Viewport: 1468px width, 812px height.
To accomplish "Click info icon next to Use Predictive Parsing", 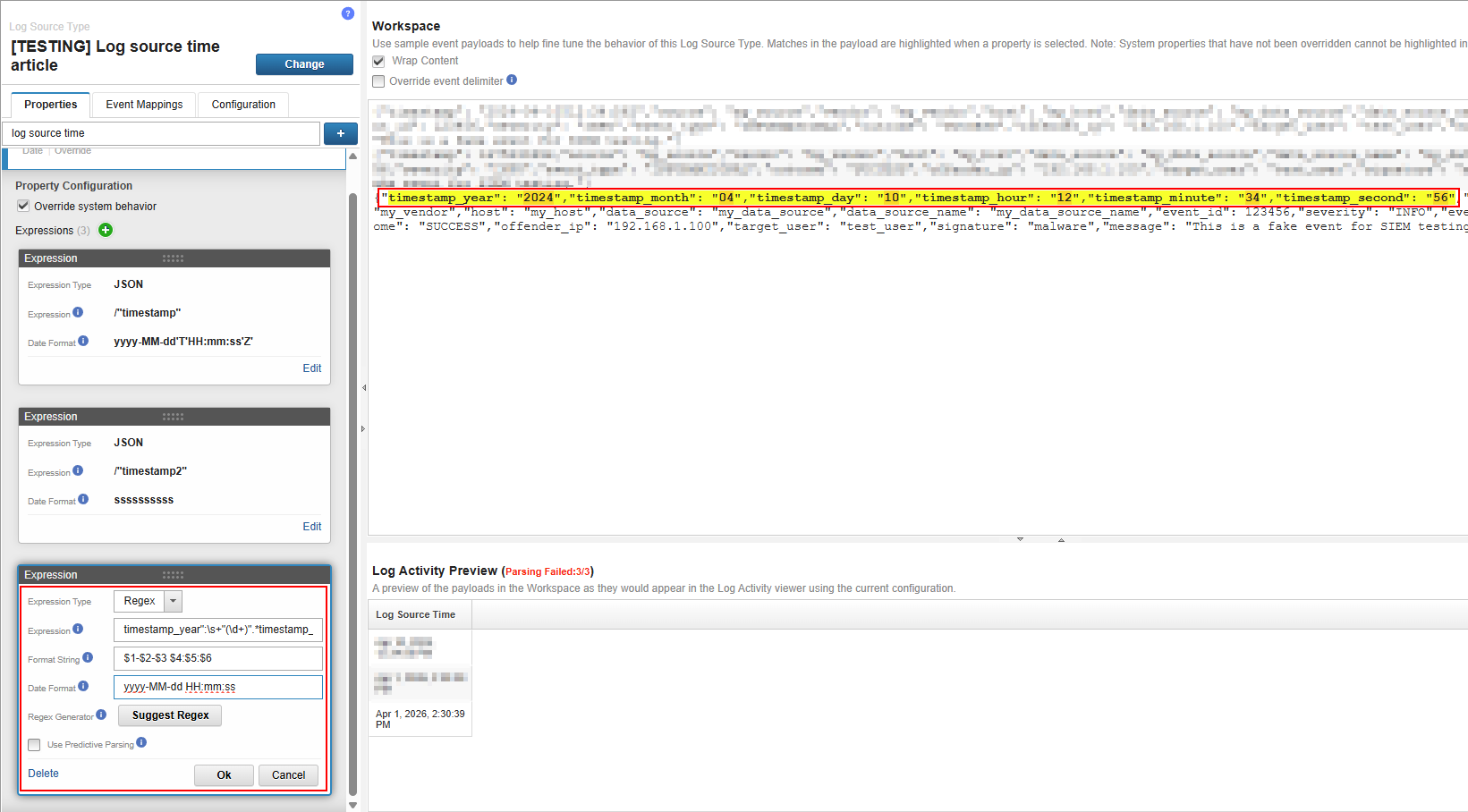I will pos(141,742).
